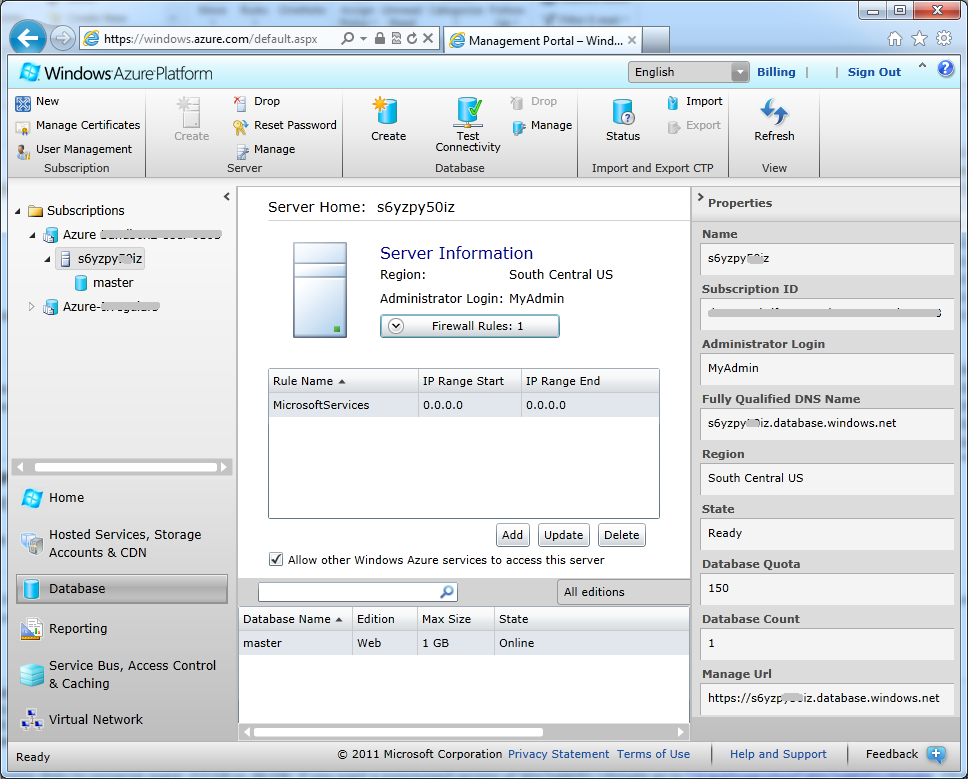Select the MicrosoftServices firewall rule row
Image resolution: width=968 pixels, height=779 pixels.
pos(464,405)
